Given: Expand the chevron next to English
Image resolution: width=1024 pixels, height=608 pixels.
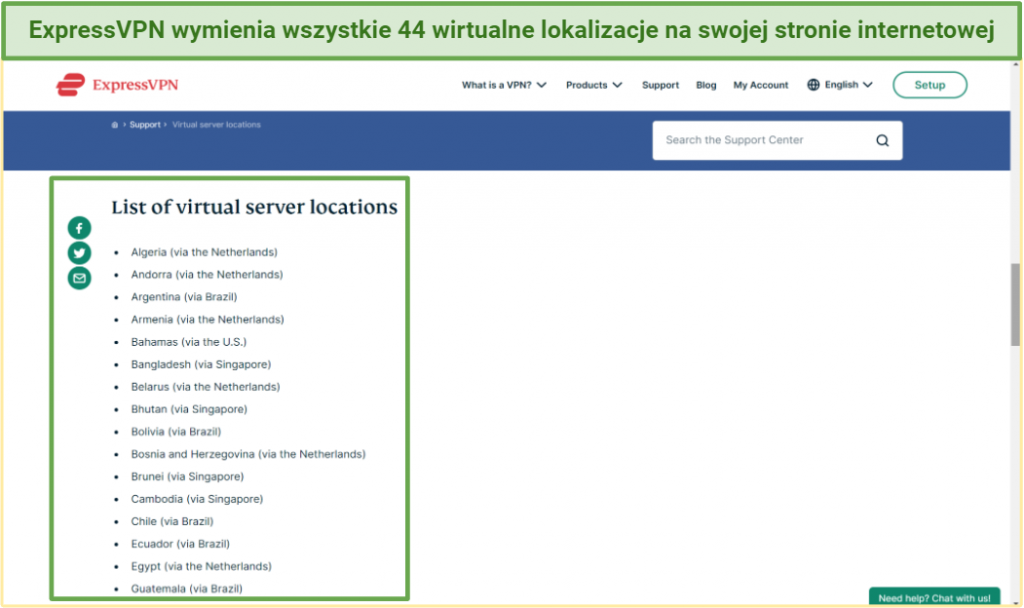Looking at the screenshot, I should pyautogui.click(x=867, y=85).
